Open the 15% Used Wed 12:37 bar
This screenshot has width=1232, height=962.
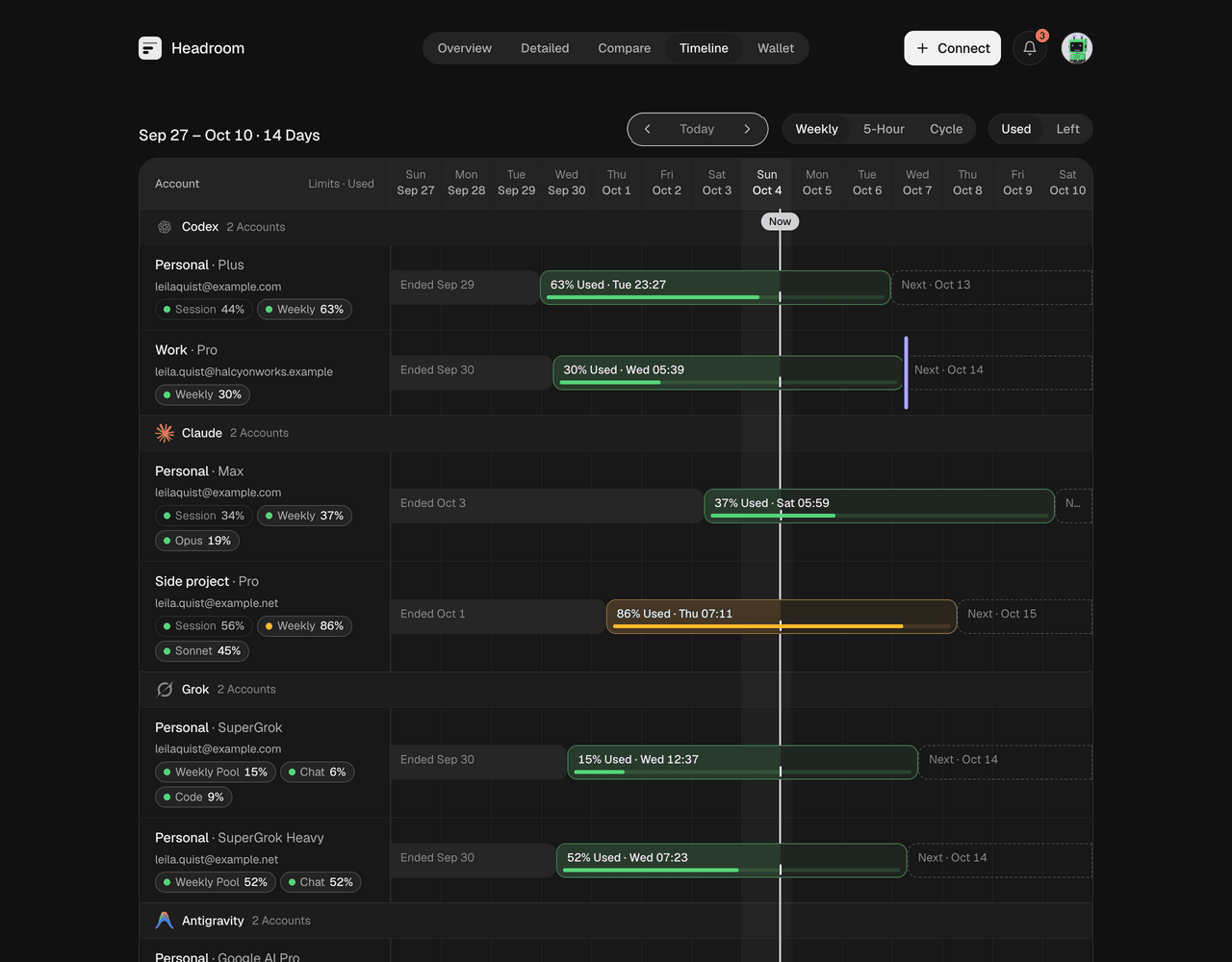(x=742, y=762)
